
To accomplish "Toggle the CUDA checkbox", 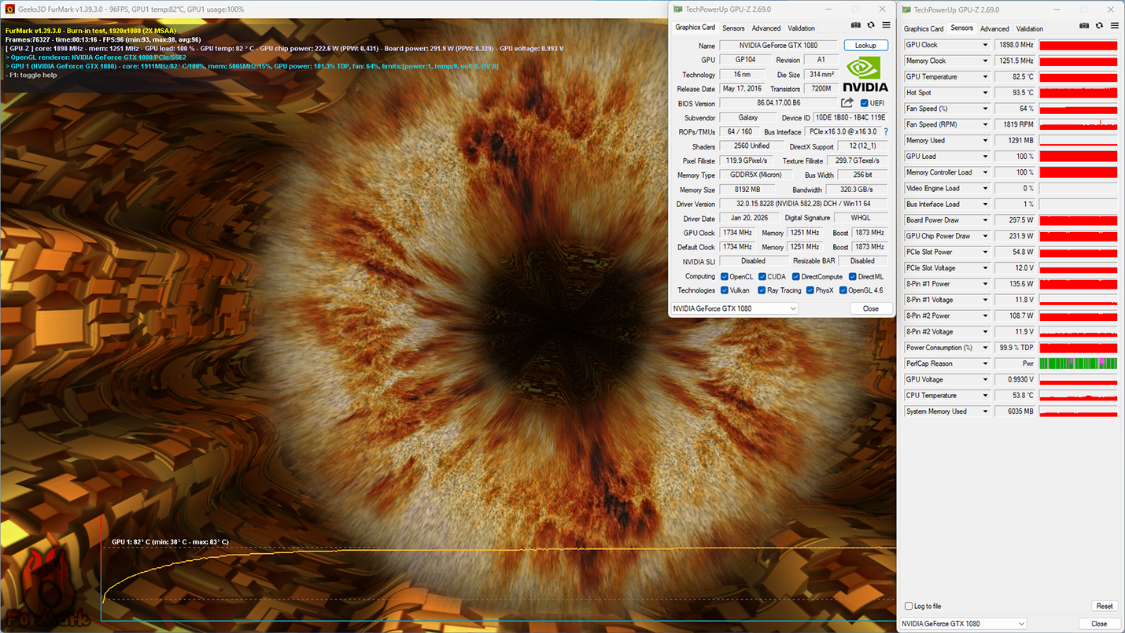I will 762,276.
